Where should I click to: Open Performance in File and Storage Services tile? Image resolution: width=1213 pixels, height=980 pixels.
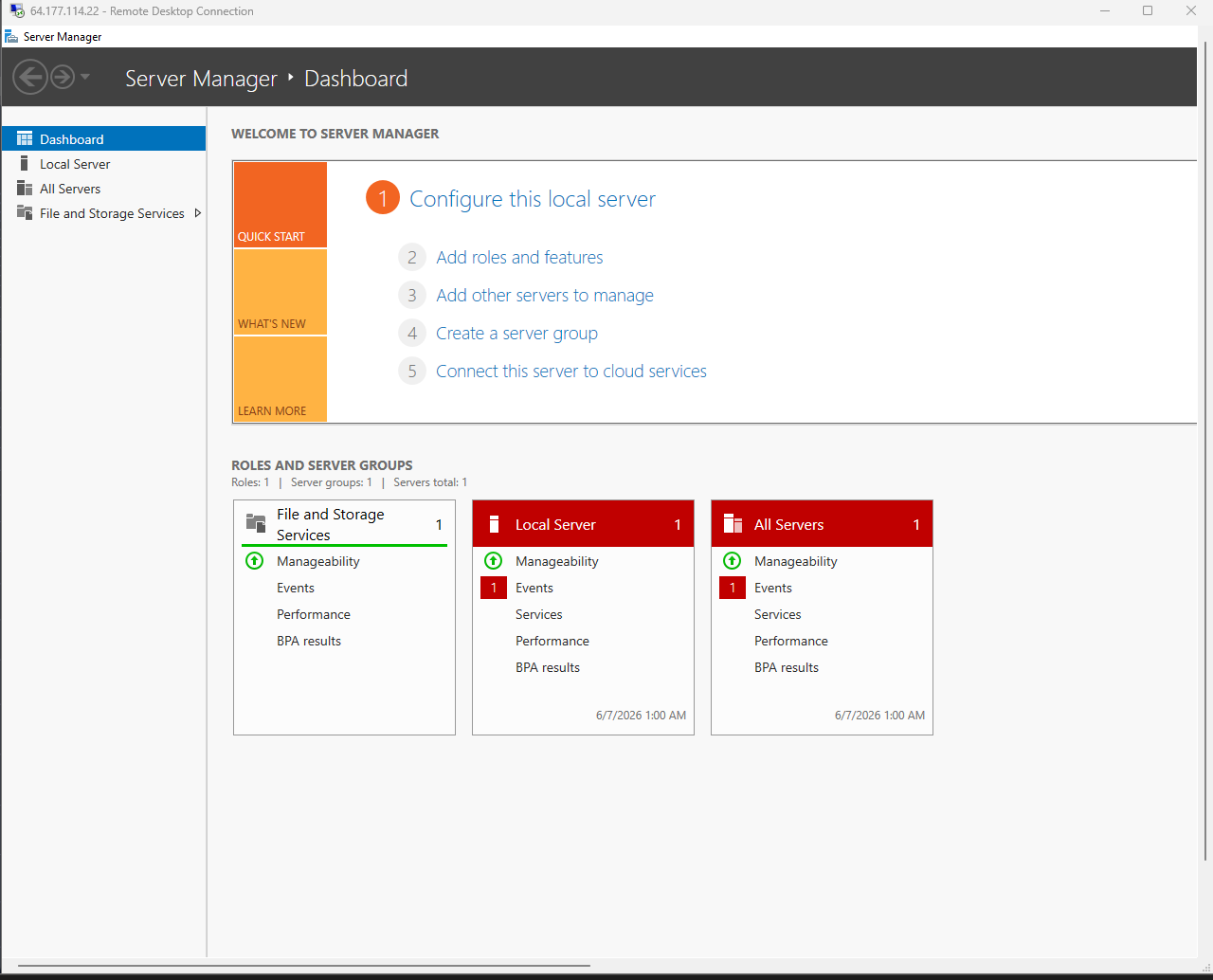click(x=314, y=614)
